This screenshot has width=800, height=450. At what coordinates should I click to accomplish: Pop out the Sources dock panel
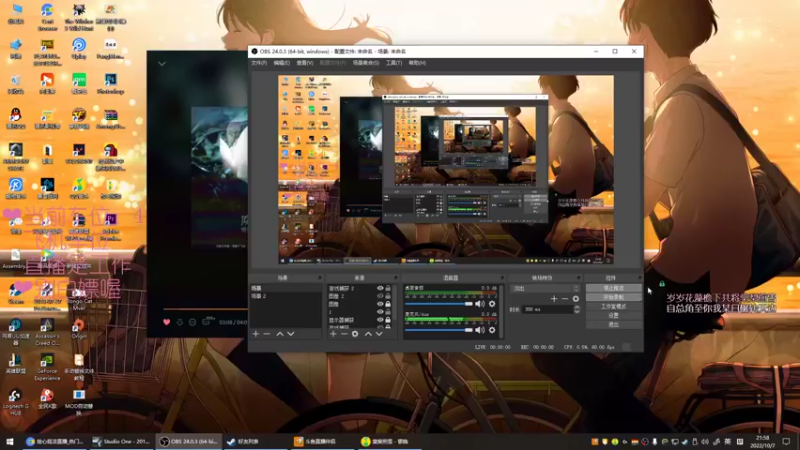pyautogui.click(x=395, y=278)
